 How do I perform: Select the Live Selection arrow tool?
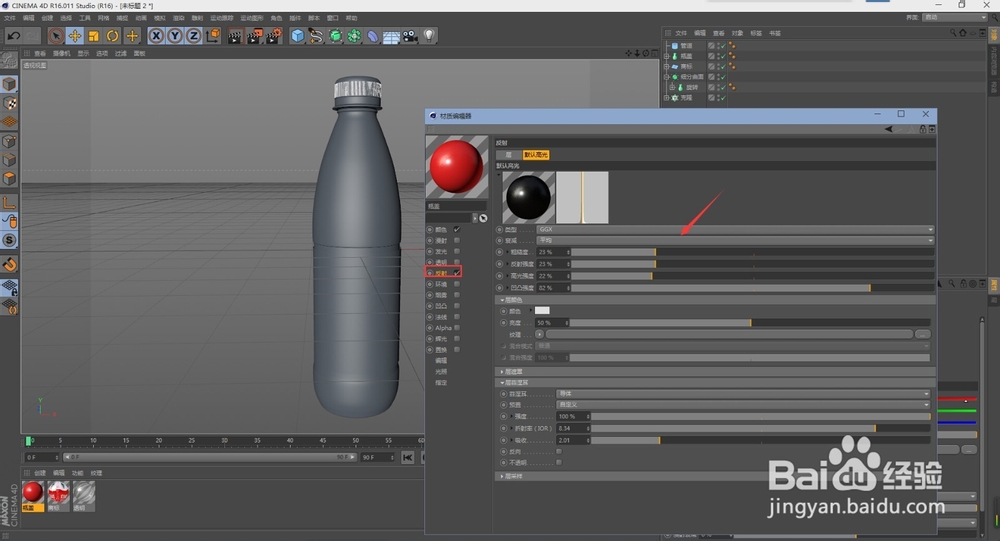click(55, 36)
